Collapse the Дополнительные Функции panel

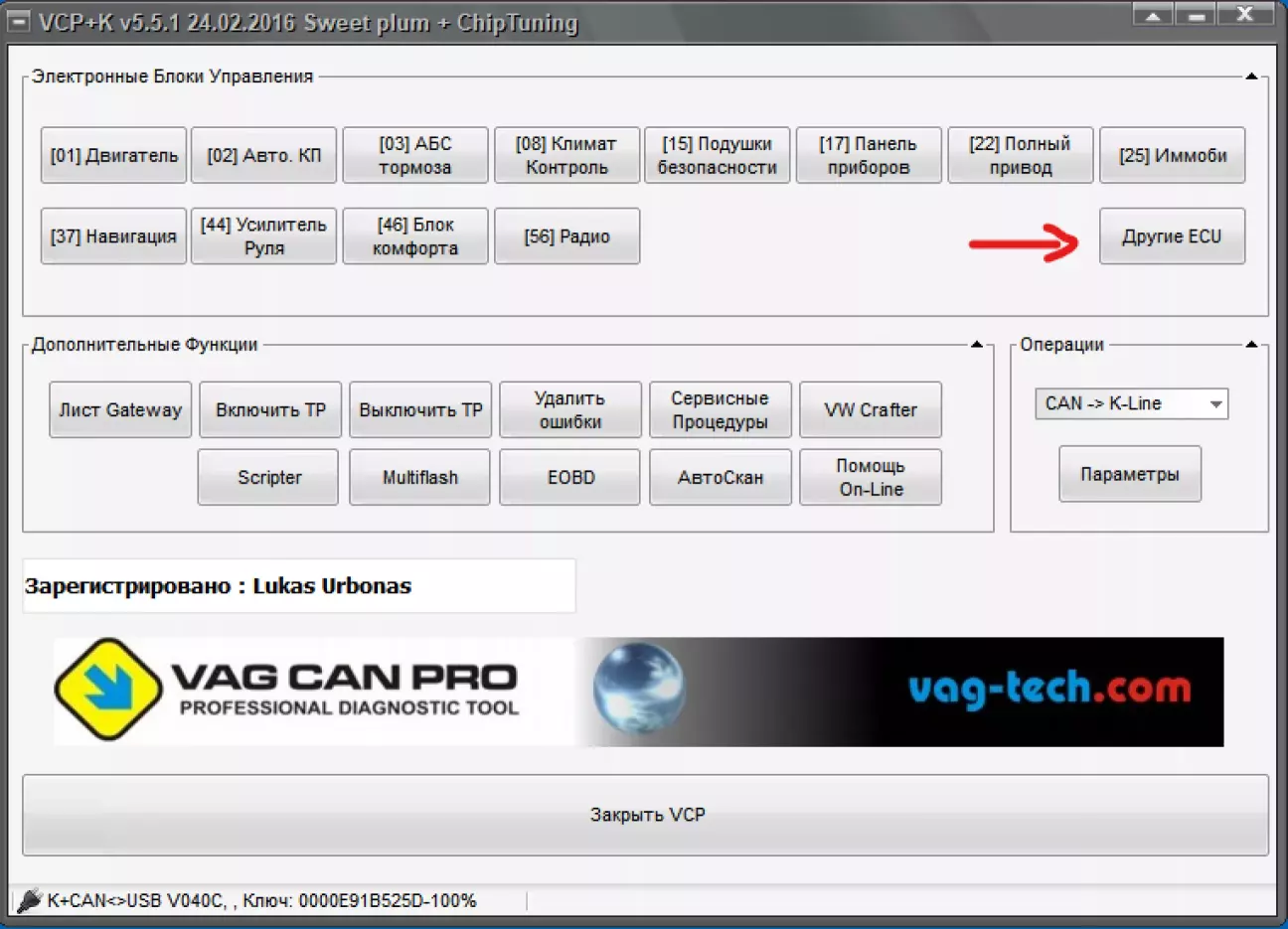(976, 345)
